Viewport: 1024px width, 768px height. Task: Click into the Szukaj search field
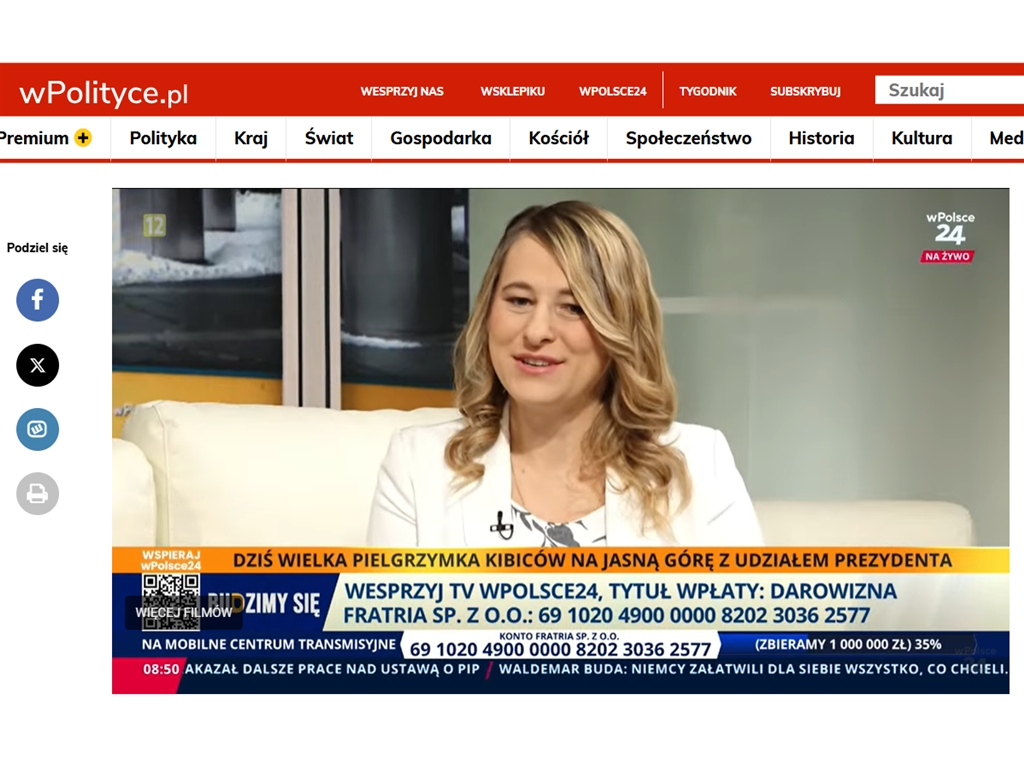coord(950,90)
